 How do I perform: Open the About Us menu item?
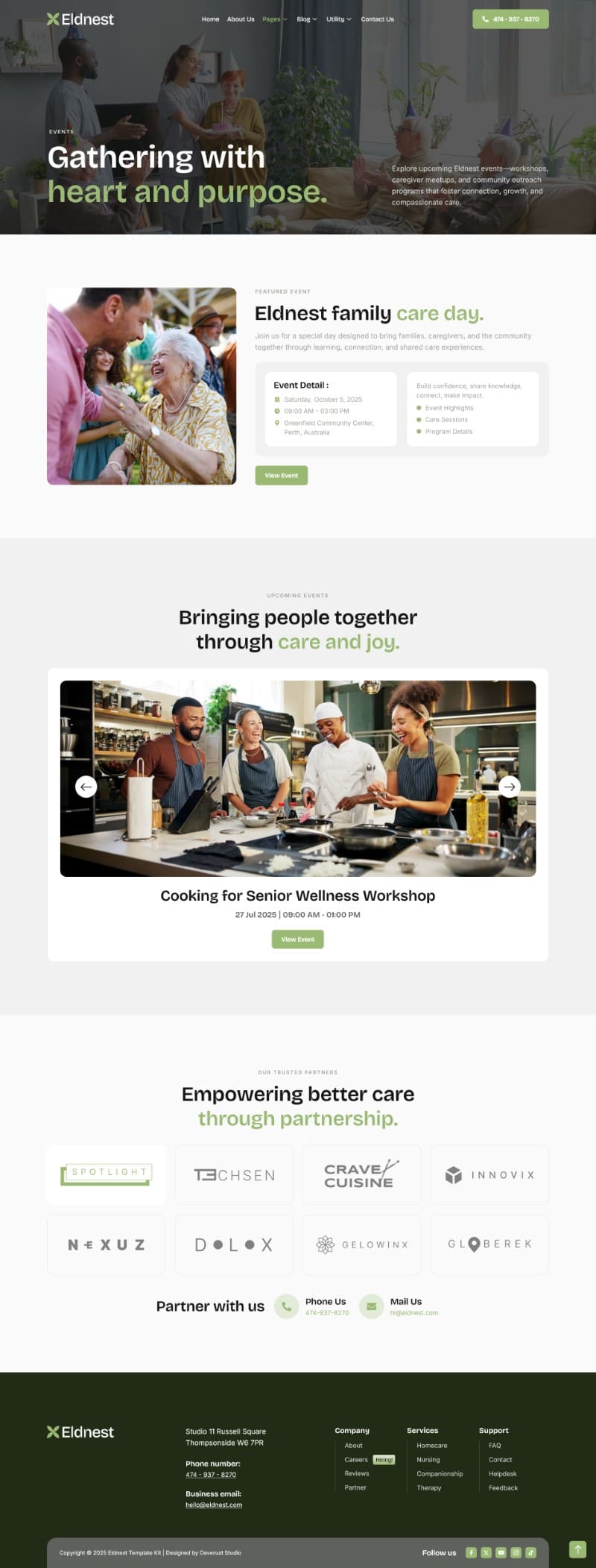pyautogui.click(x=241, y=19)
